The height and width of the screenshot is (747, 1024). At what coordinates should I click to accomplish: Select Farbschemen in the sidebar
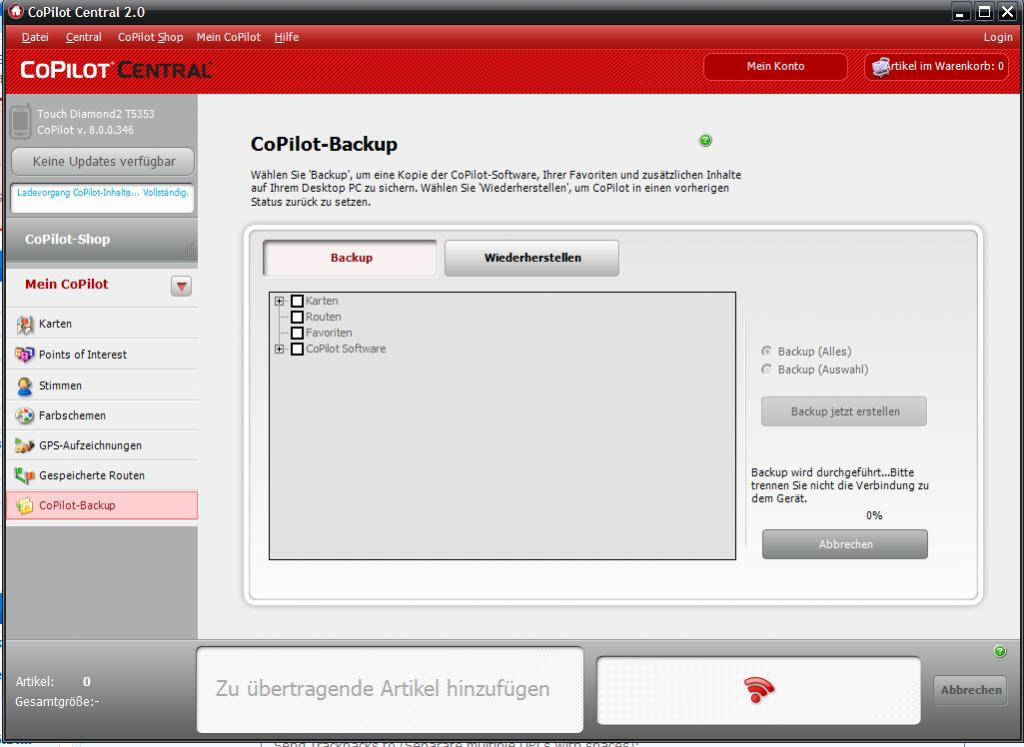pos(102,415)
